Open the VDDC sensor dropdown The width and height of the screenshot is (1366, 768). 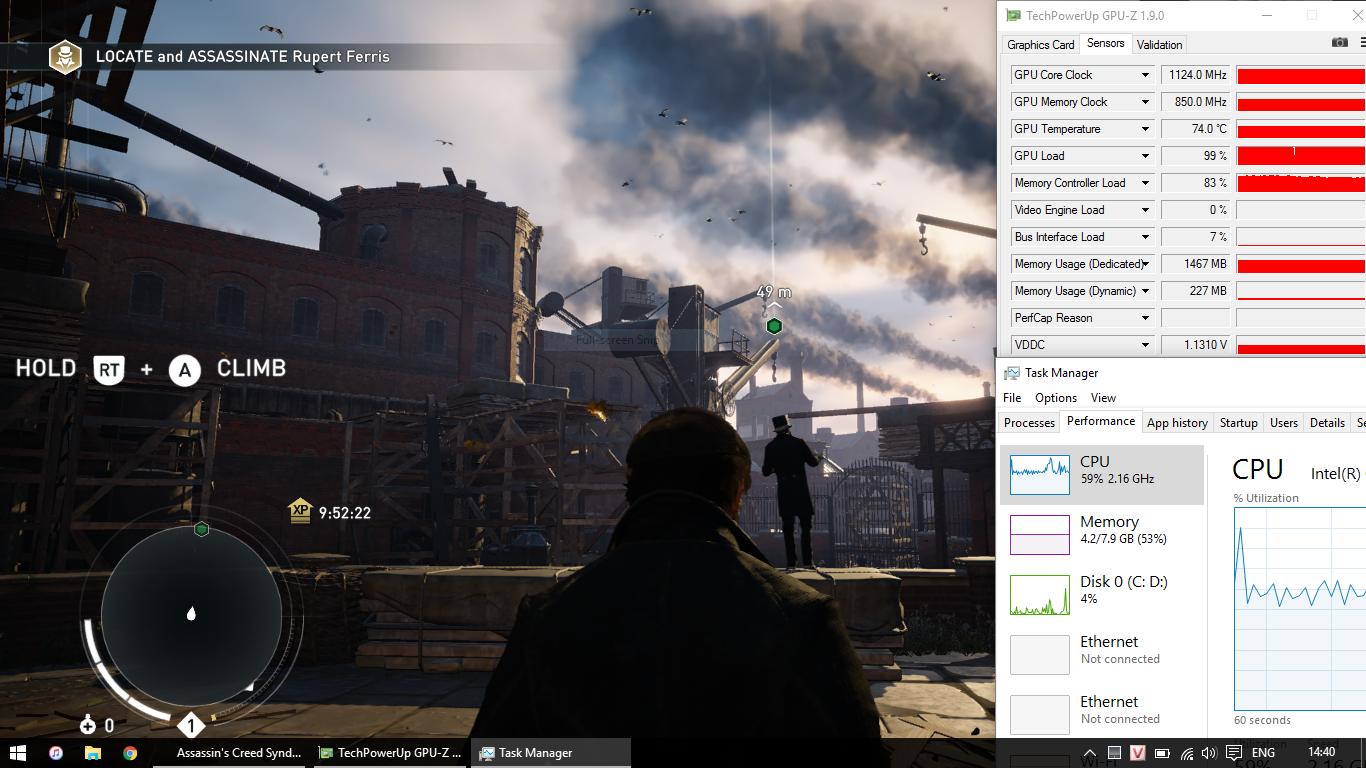(1145, 345)
